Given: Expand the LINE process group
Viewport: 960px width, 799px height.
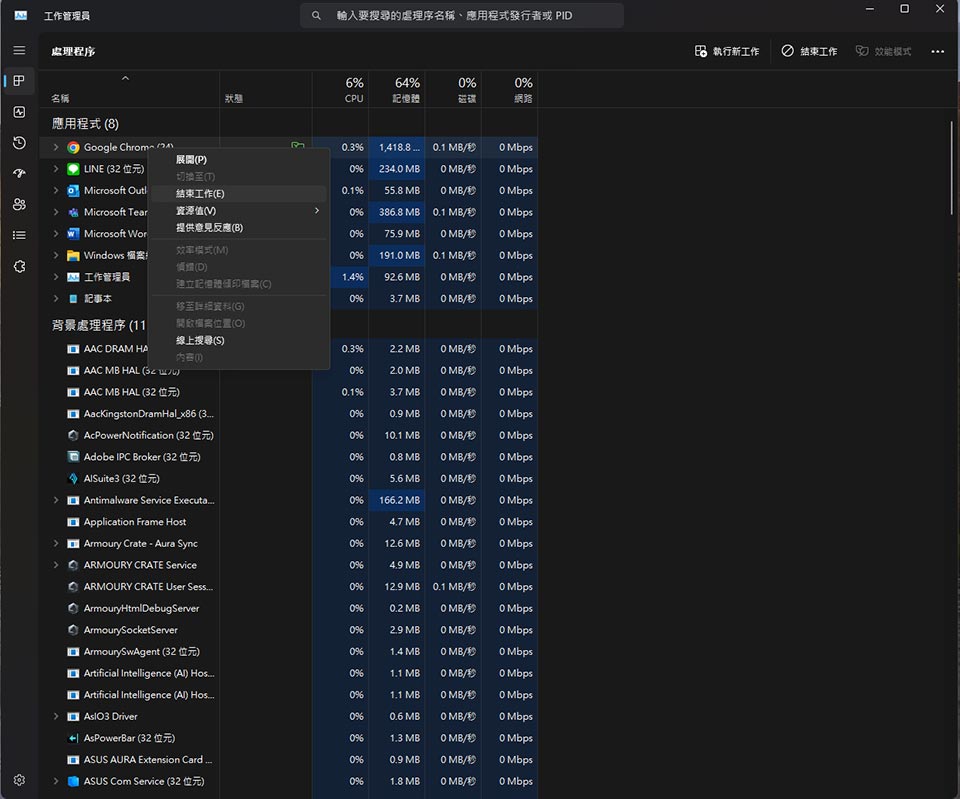Looking at the screenshot, I should coord(56,168).
